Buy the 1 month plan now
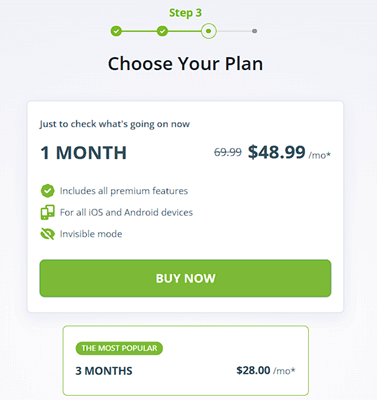Image resolution: width=377 pixels, height=400 pixels. 185,278
